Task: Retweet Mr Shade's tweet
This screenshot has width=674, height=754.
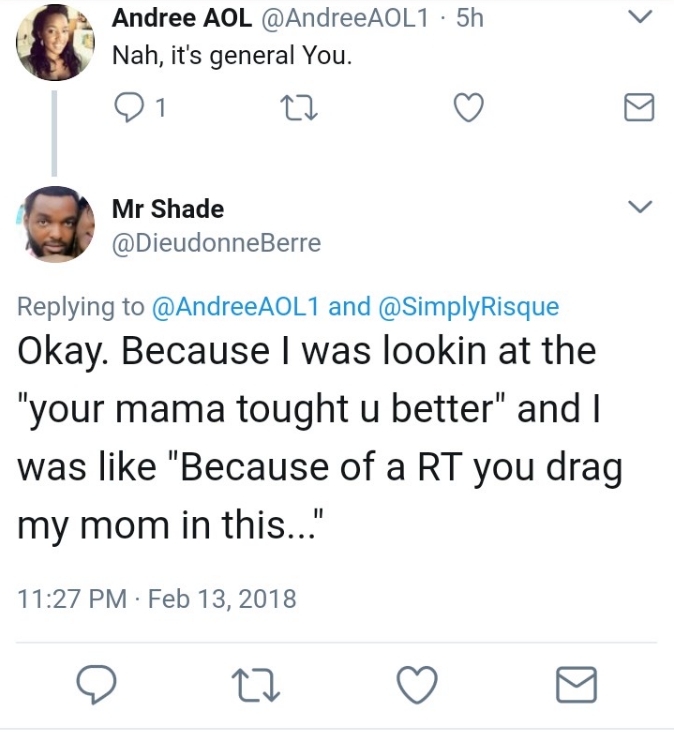Action: [x=258, y=685]
